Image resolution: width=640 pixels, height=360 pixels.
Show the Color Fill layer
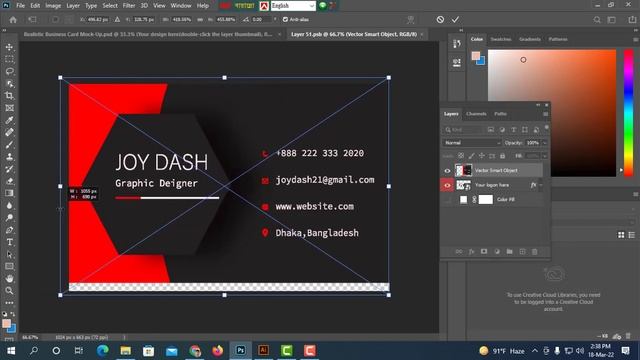coord(447,200)
